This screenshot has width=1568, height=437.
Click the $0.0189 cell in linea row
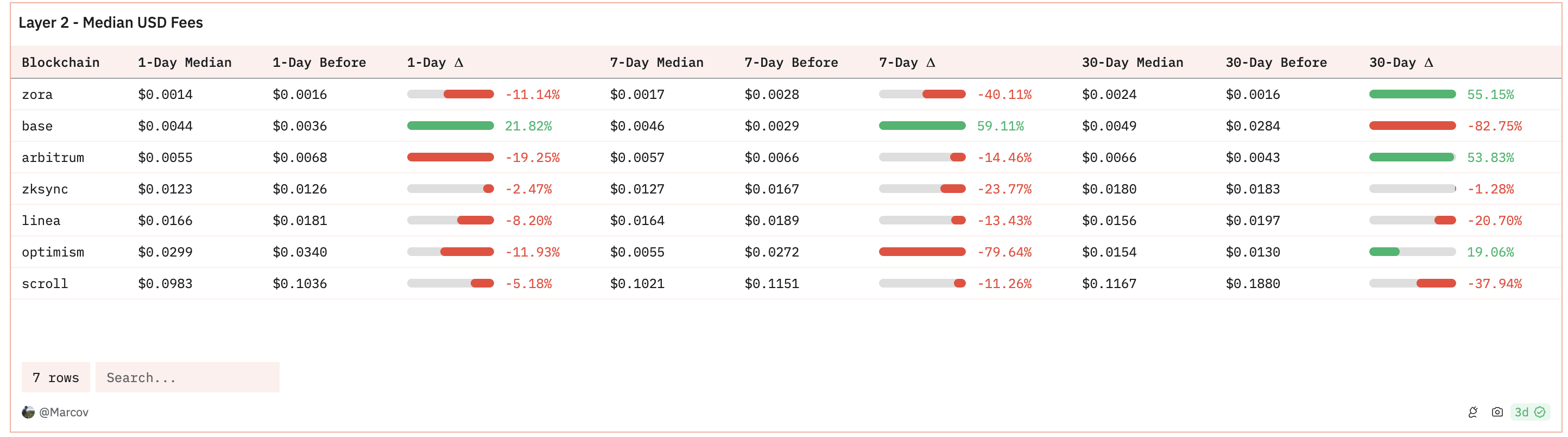tap(772, 221)
